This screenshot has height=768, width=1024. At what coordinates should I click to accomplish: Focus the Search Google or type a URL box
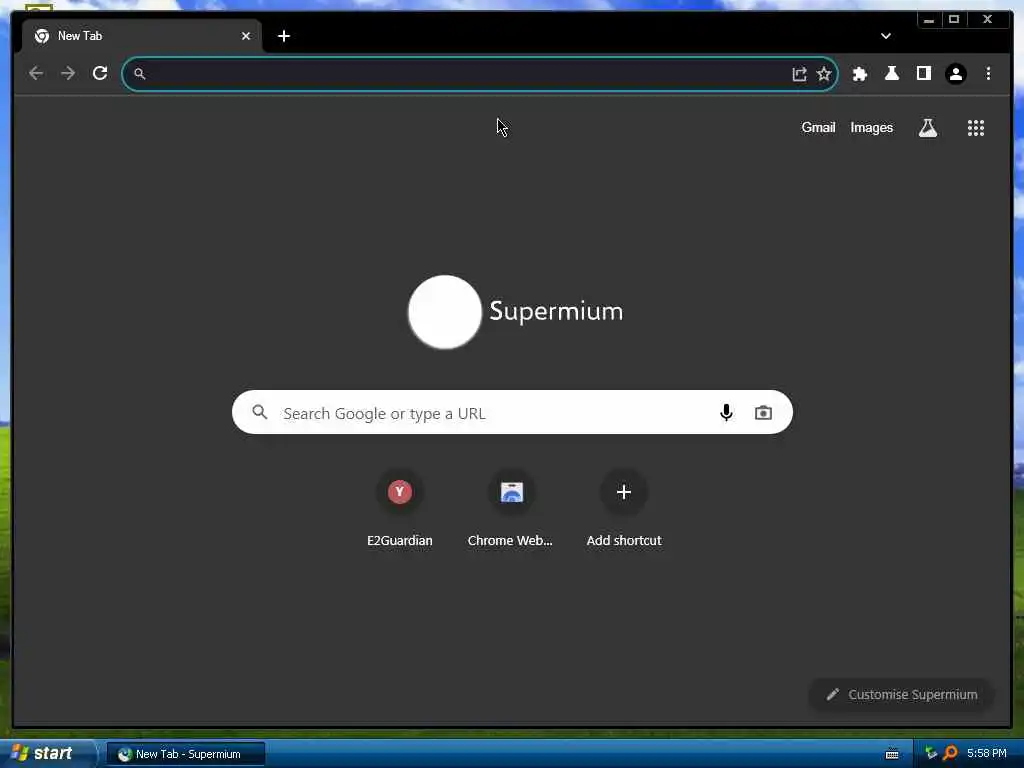coord(512,413)
